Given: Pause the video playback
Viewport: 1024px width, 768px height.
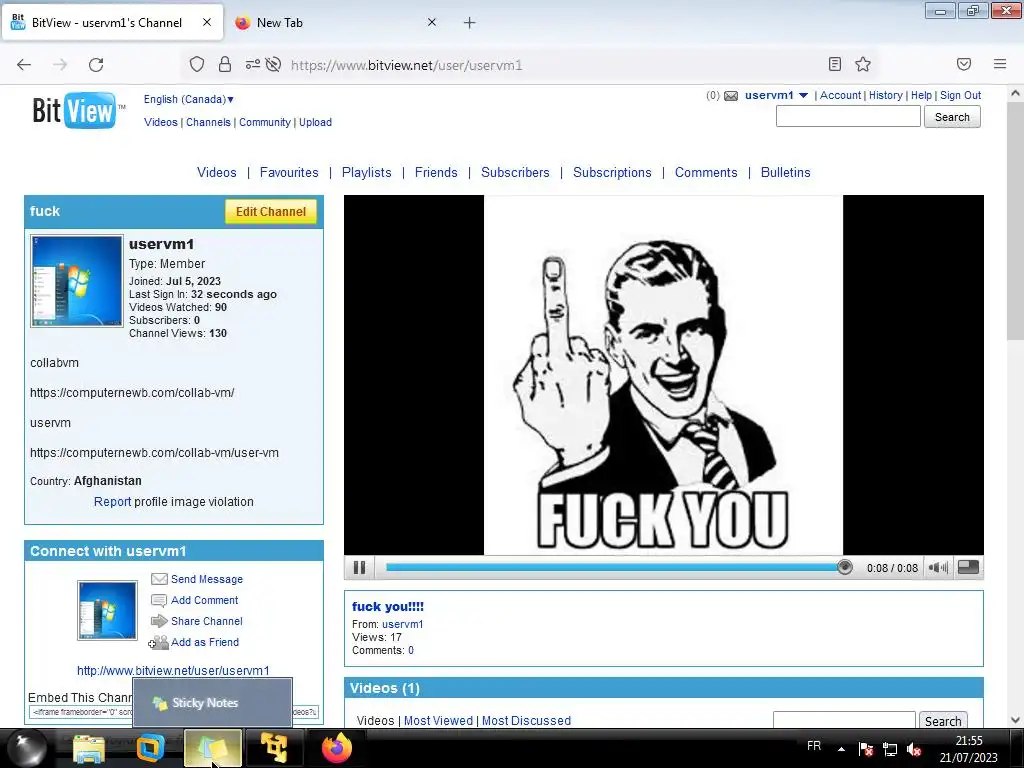Looking at the screenshot, I should [359, 568].
